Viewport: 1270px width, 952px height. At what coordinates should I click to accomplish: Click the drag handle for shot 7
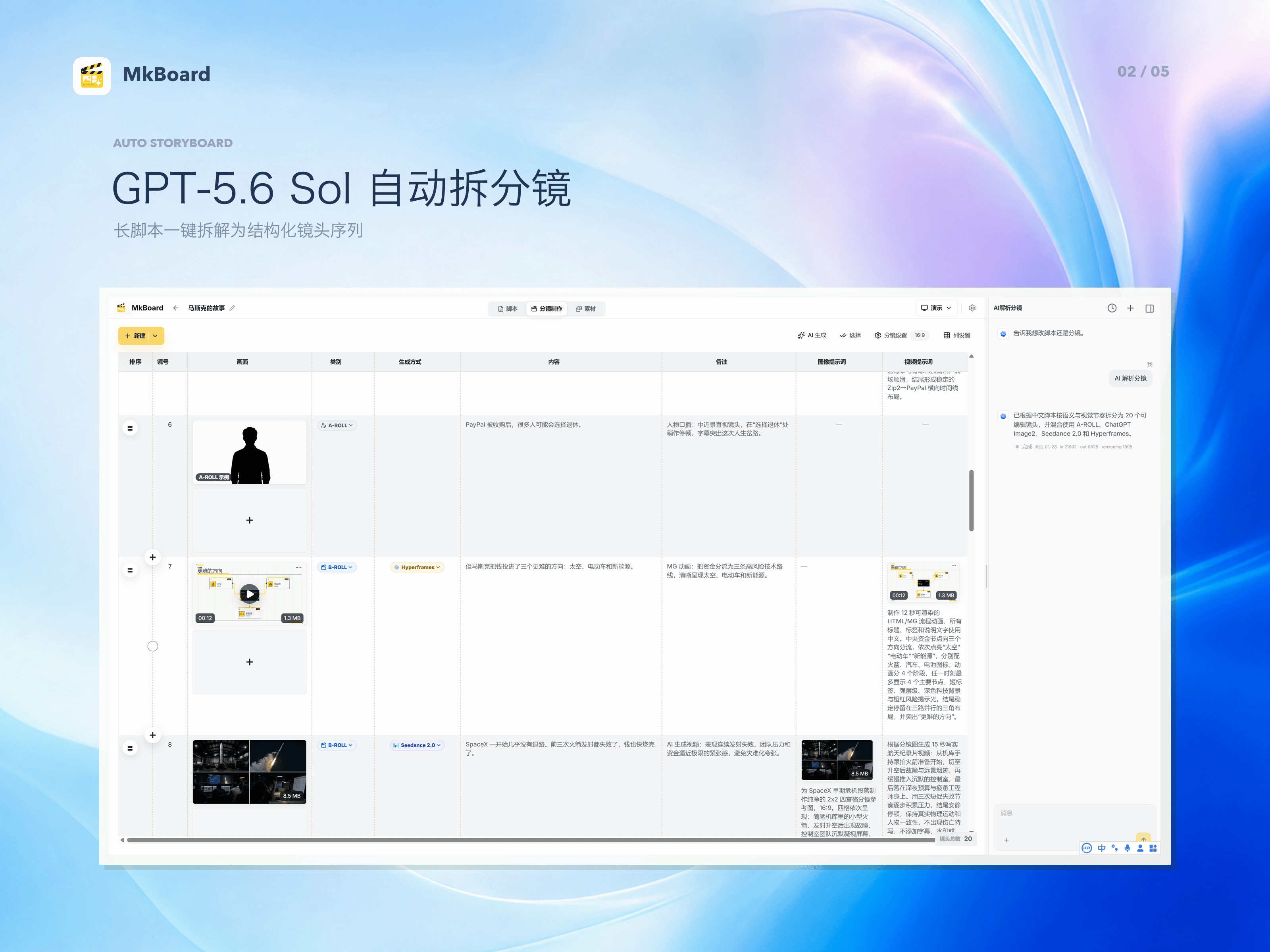130,570
